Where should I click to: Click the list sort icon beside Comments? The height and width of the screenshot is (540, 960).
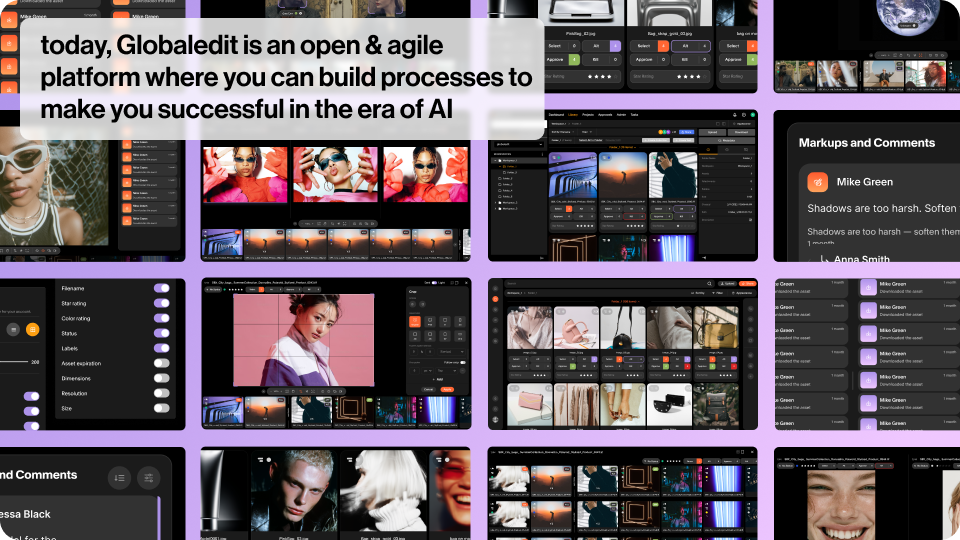[119, 478]
